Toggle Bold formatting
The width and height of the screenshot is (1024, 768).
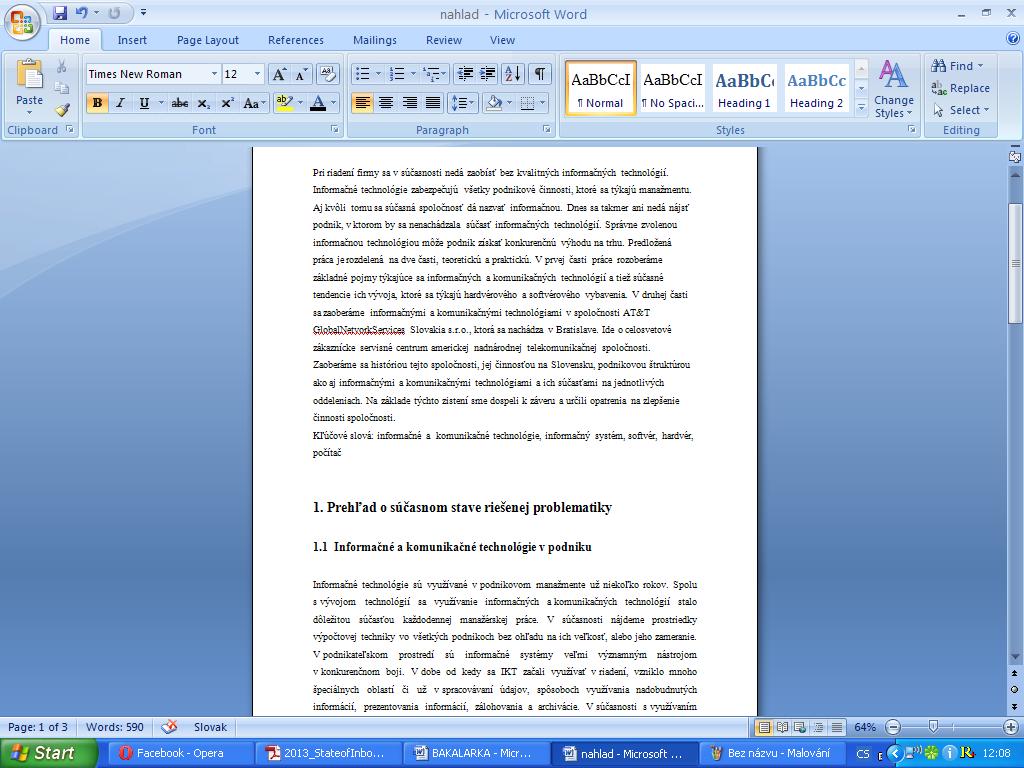click(97, 103)
